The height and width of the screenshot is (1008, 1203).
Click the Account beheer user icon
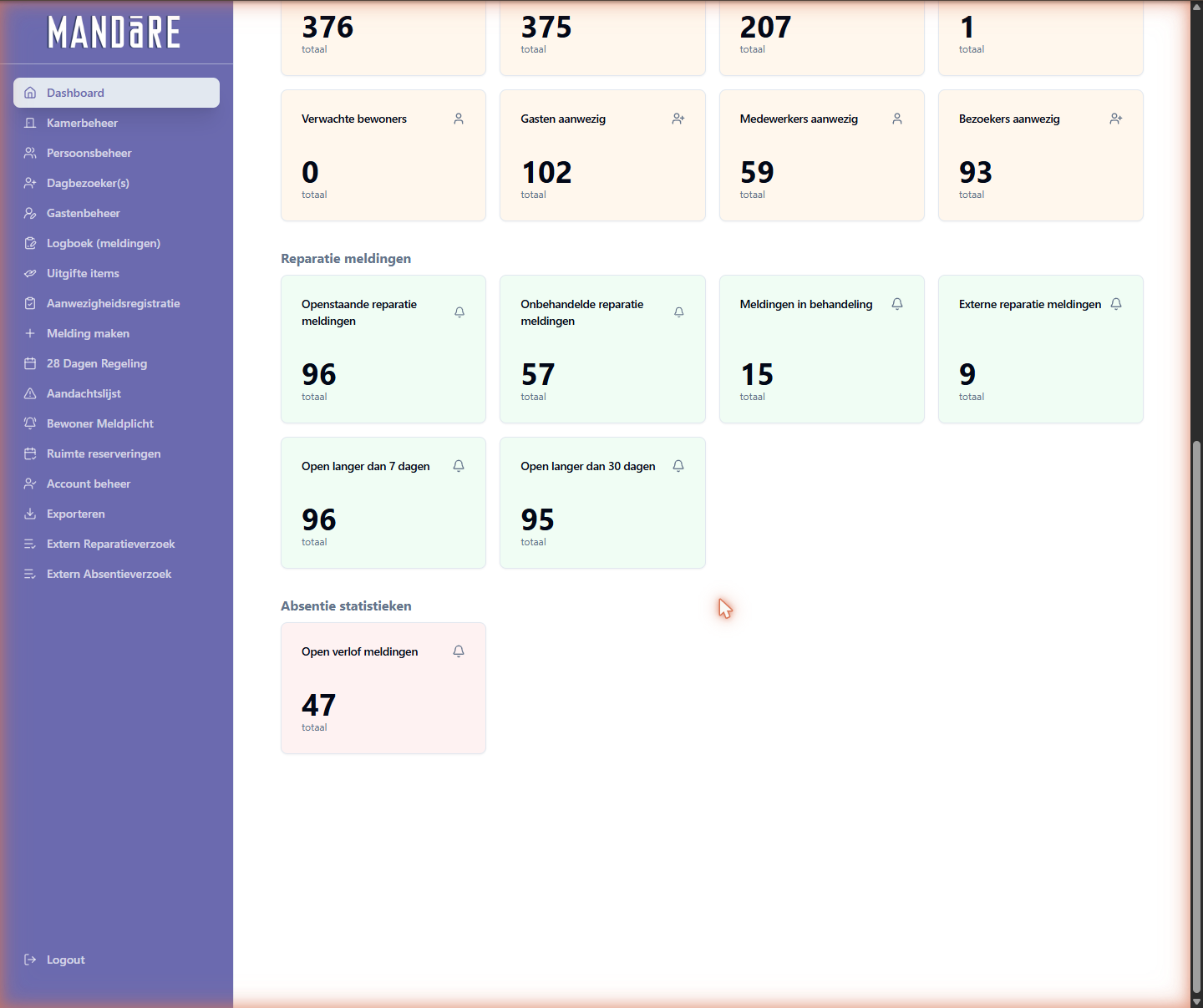[30, 484]
